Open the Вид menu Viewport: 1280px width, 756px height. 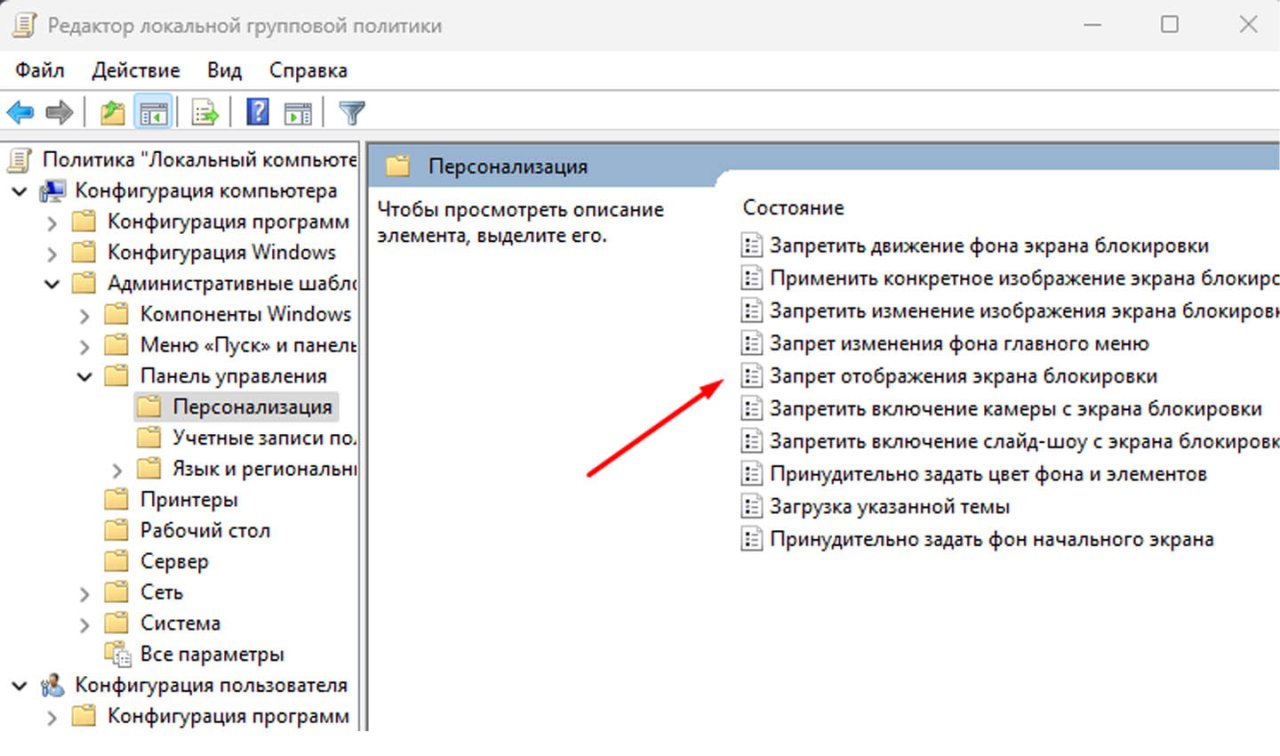224,70
